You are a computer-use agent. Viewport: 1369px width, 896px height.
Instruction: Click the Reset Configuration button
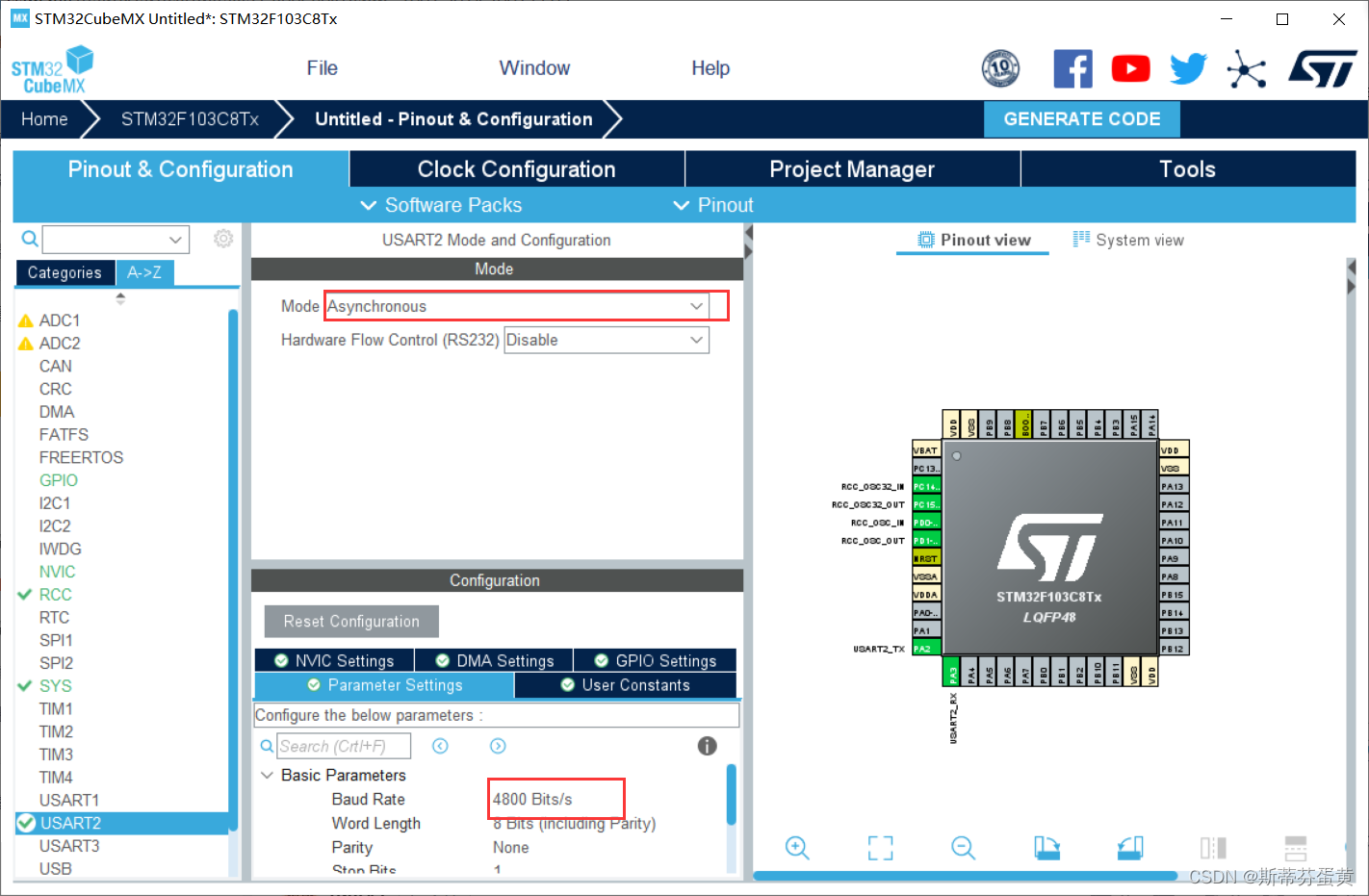[350, 621]
